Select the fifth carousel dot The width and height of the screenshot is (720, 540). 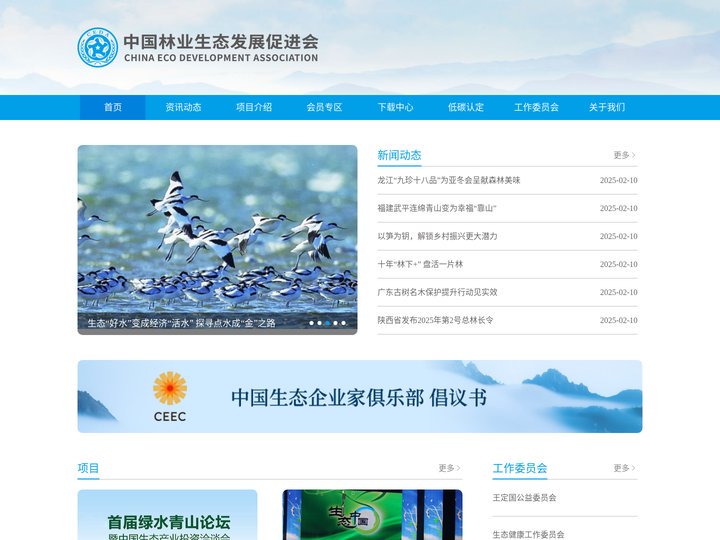(x=343, y=323)
